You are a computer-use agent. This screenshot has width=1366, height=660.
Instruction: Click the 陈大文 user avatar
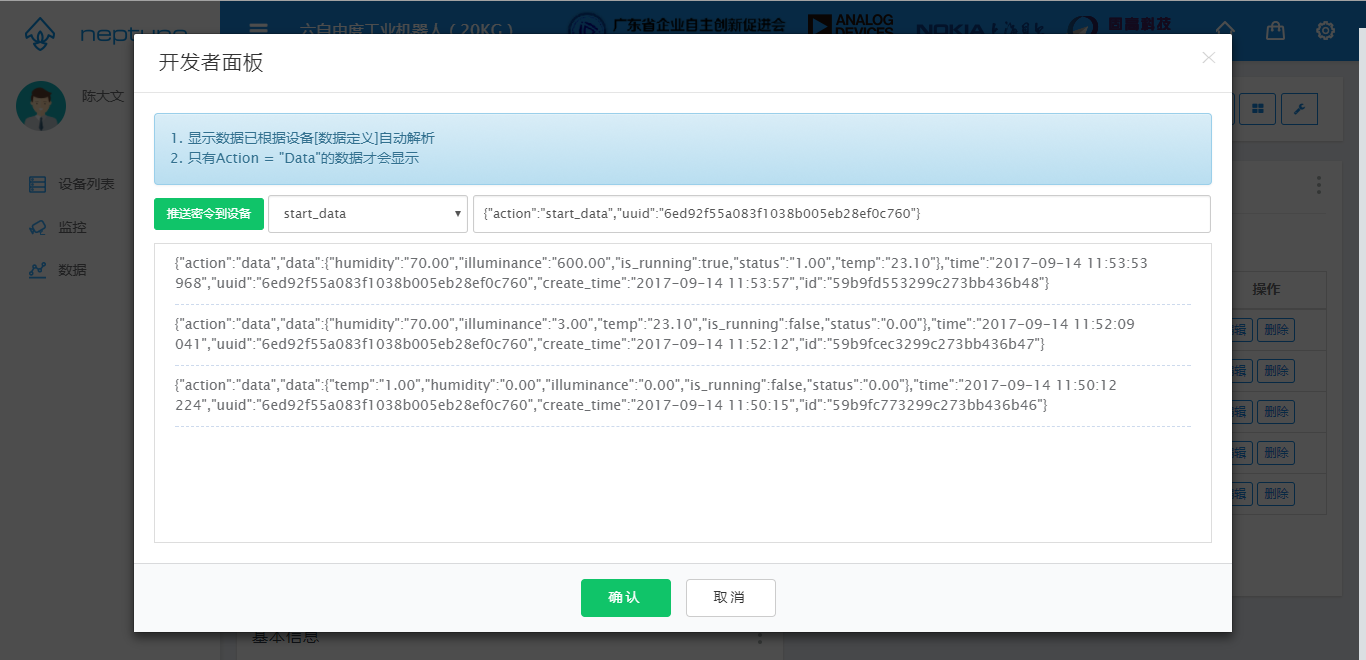[x=41, y=106]
